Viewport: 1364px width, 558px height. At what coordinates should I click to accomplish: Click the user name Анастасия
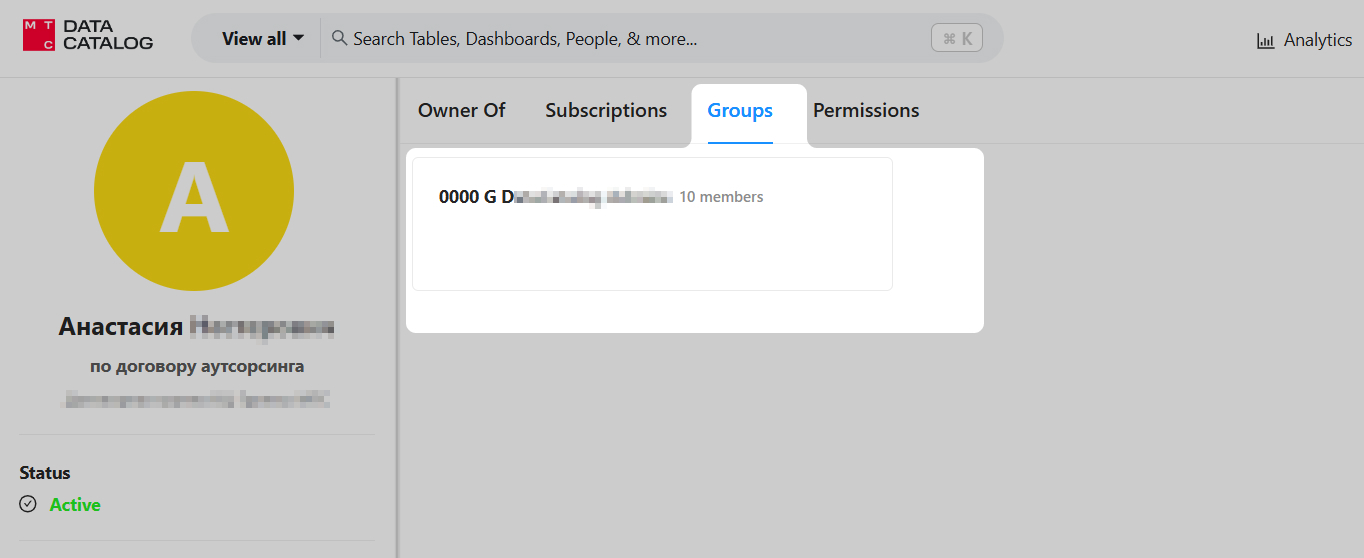click(121, 327)
